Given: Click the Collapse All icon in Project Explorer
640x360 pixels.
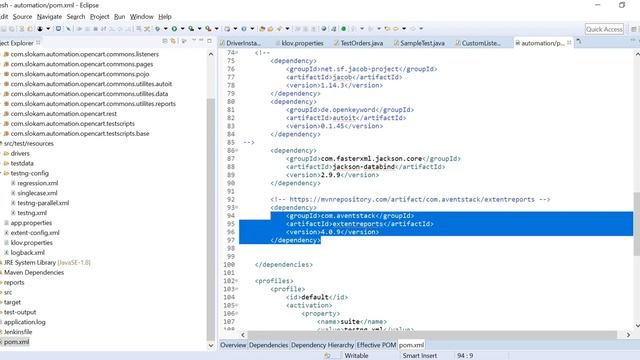Looking at the screenshot, I should pyautogui.click(x=165, y=41).
